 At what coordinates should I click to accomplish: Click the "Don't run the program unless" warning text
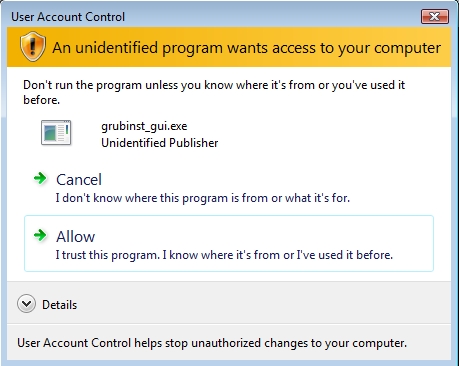tap(214, 92)
